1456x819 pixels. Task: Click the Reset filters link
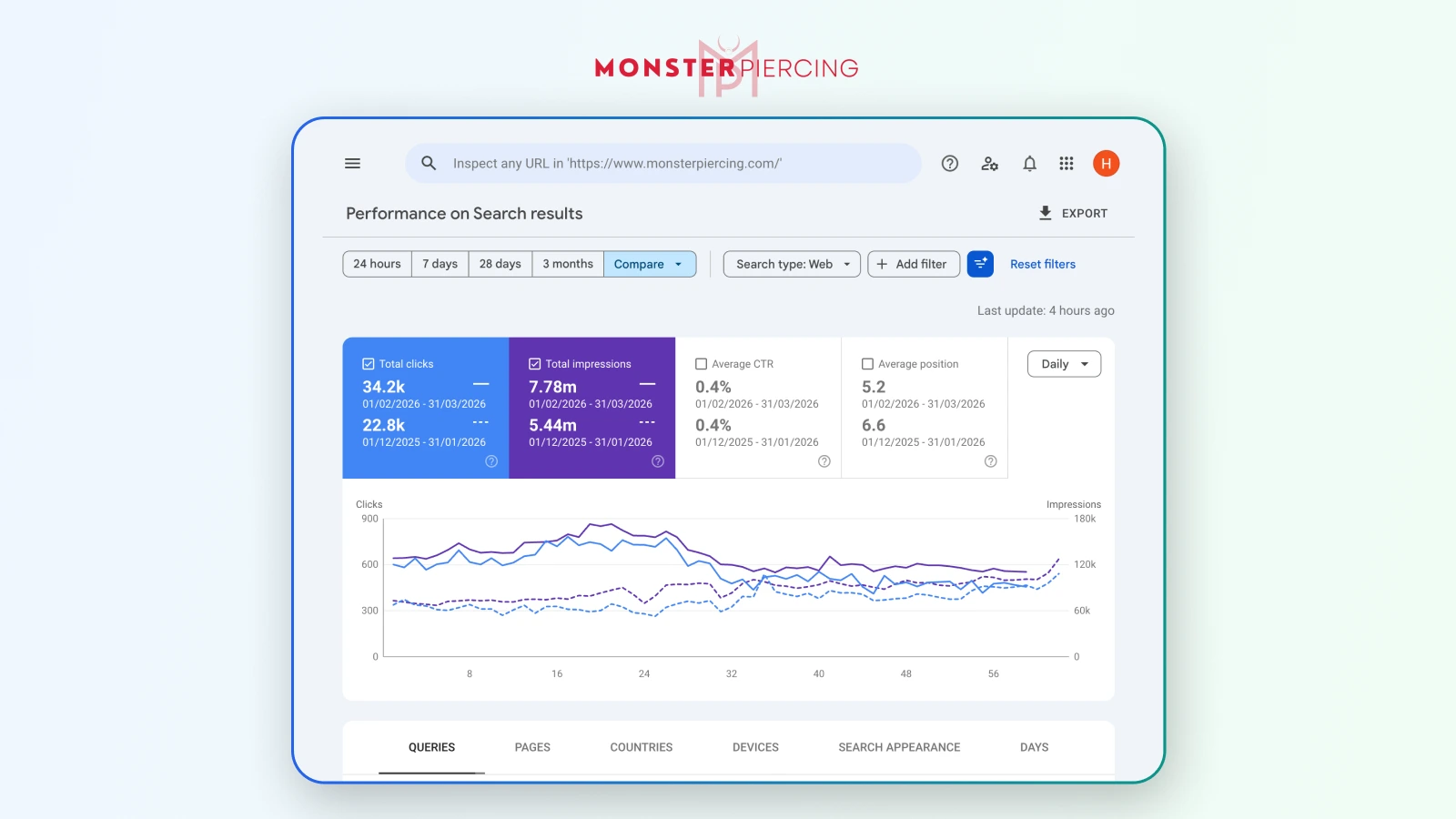pos(1043,264)
